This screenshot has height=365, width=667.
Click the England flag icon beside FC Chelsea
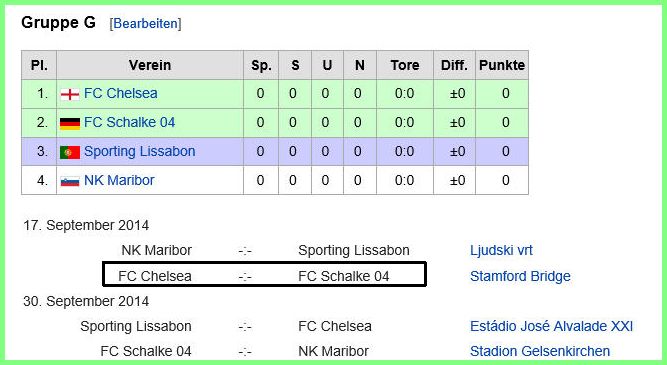[70, 94]
